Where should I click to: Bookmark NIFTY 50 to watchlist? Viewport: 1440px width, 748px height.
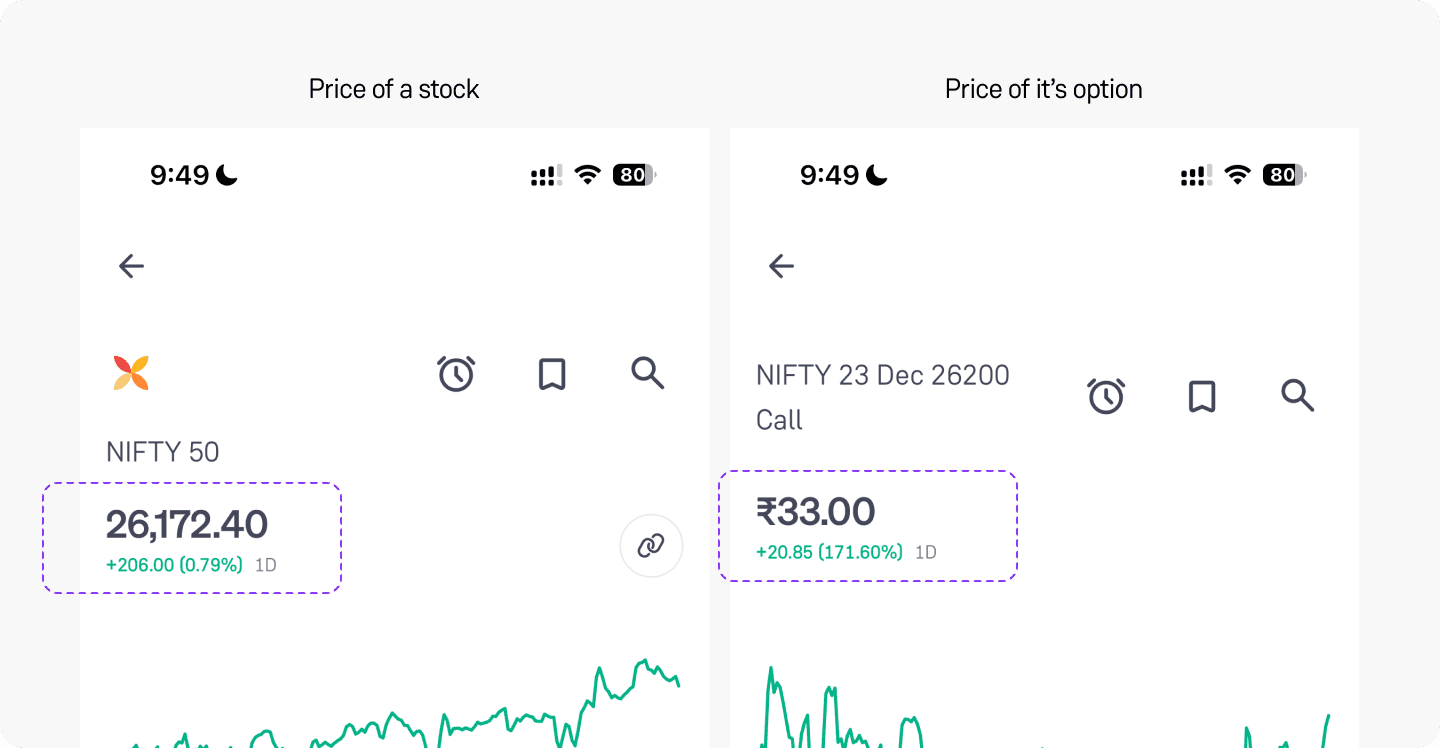552,374
